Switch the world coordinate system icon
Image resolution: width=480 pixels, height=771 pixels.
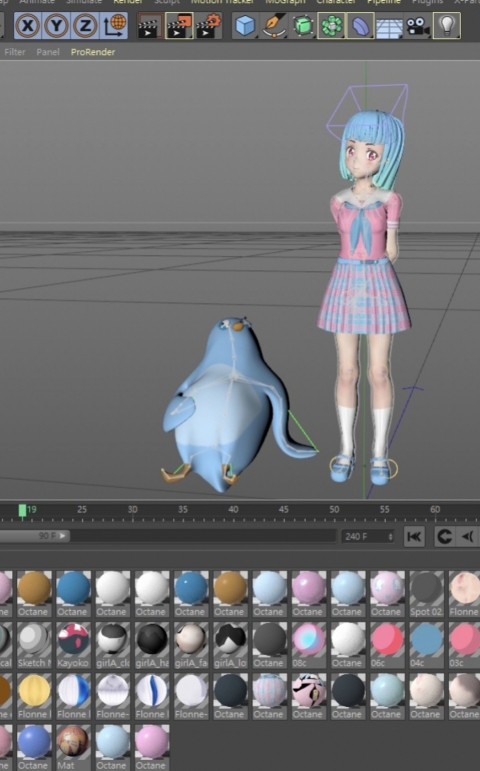click(114, 26)
